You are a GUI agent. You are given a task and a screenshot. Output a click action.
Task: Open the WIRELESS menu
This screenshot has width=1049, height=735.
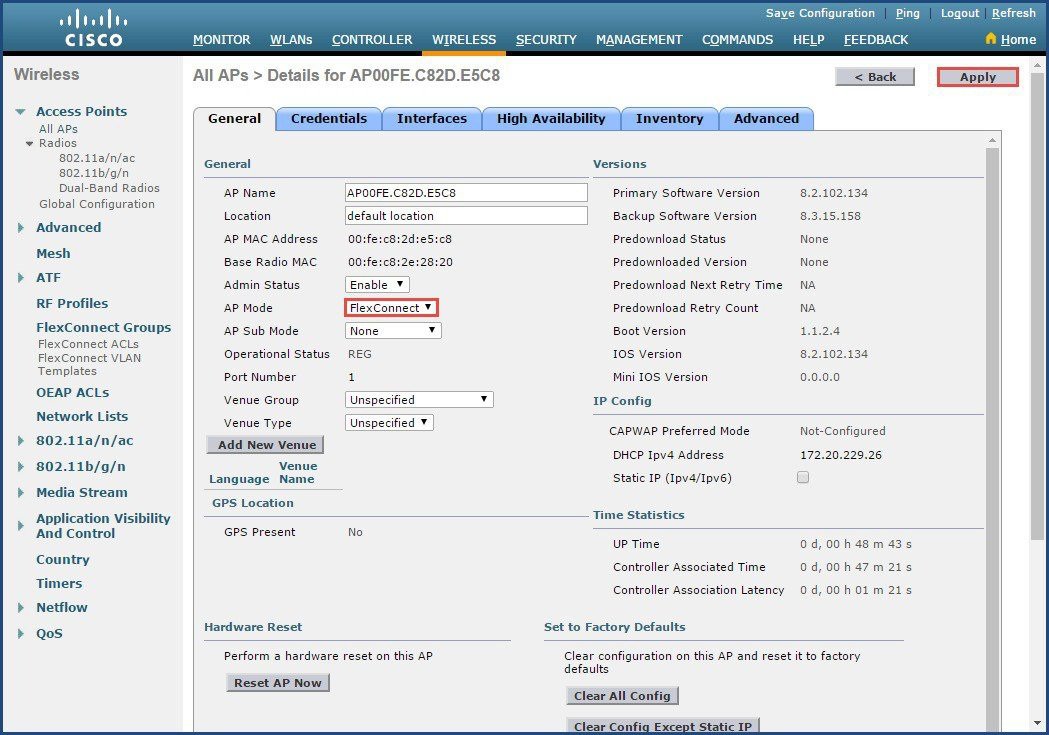pyautogui.click(x=464, y=40)
